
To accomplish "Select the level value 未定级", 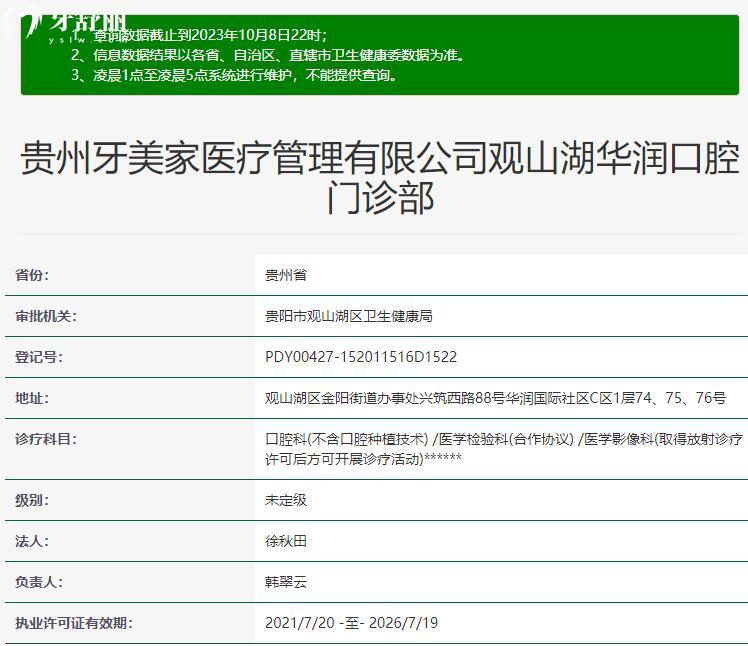I will point(286,500).
